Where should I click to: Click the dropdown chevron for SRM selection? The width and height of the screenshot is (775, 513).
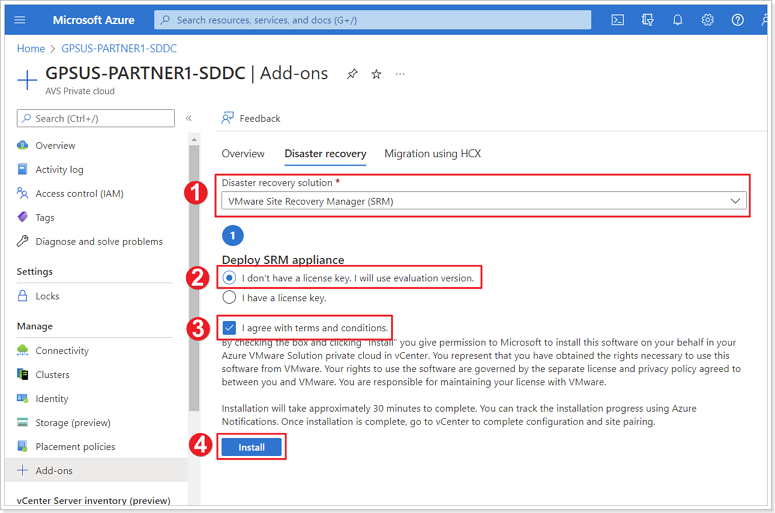pos(735,201)
